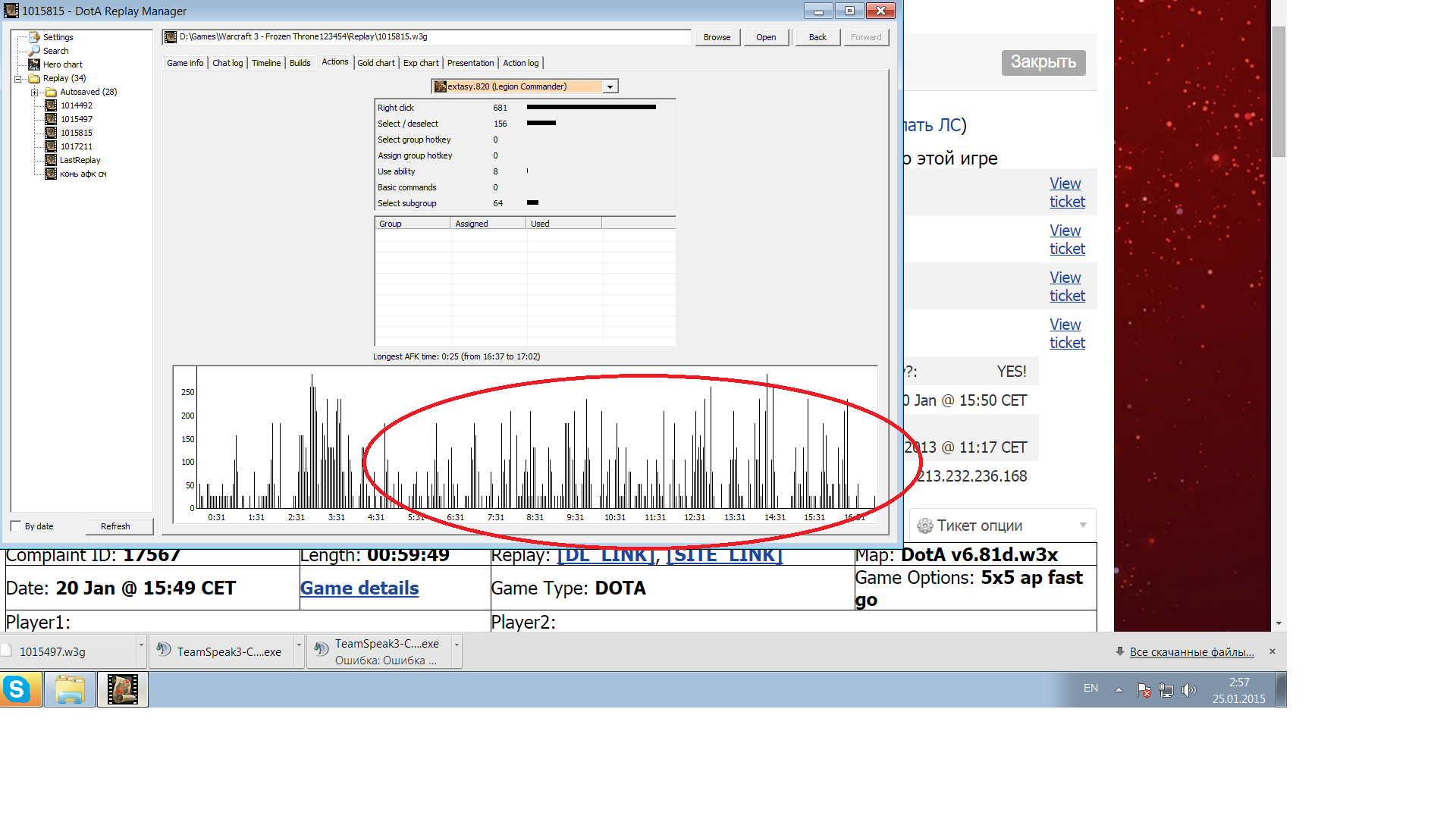Switch to the Builds tab

[x=300, y=63]
